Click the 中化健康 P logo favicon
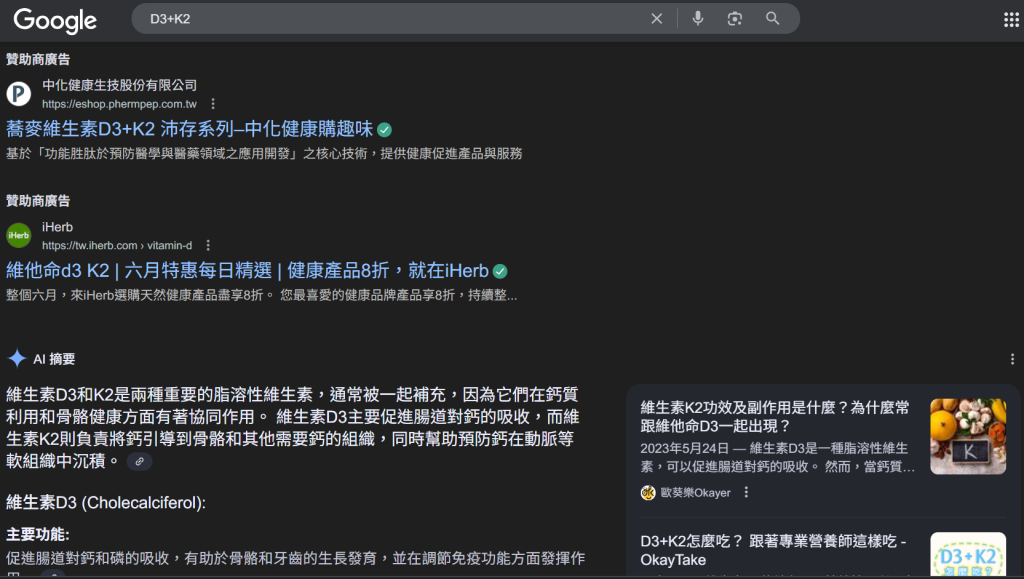This screenshot has height=579, width=1024. click(18, 93)
